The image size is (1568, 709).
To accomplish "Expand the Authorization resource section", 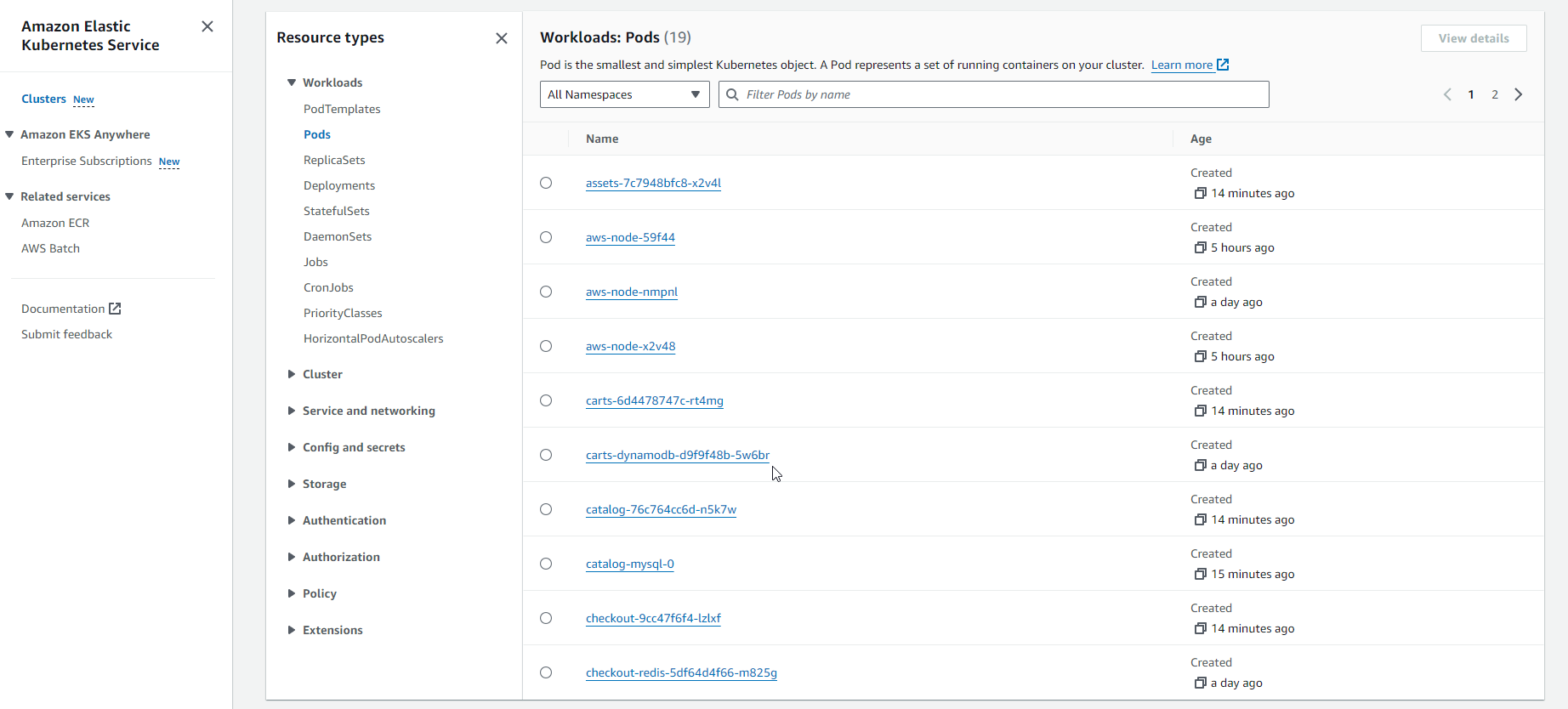I will click(x=292, y=557).
